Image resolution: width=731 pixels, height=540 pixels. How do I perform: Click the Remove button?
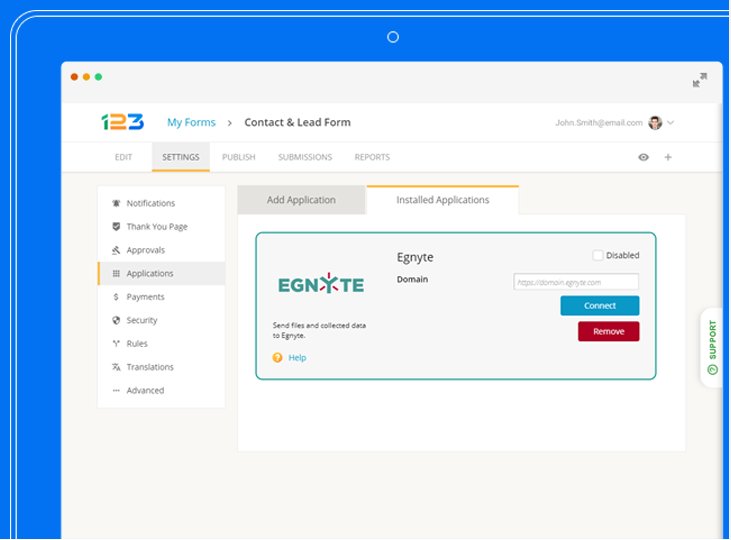[608, 332]
